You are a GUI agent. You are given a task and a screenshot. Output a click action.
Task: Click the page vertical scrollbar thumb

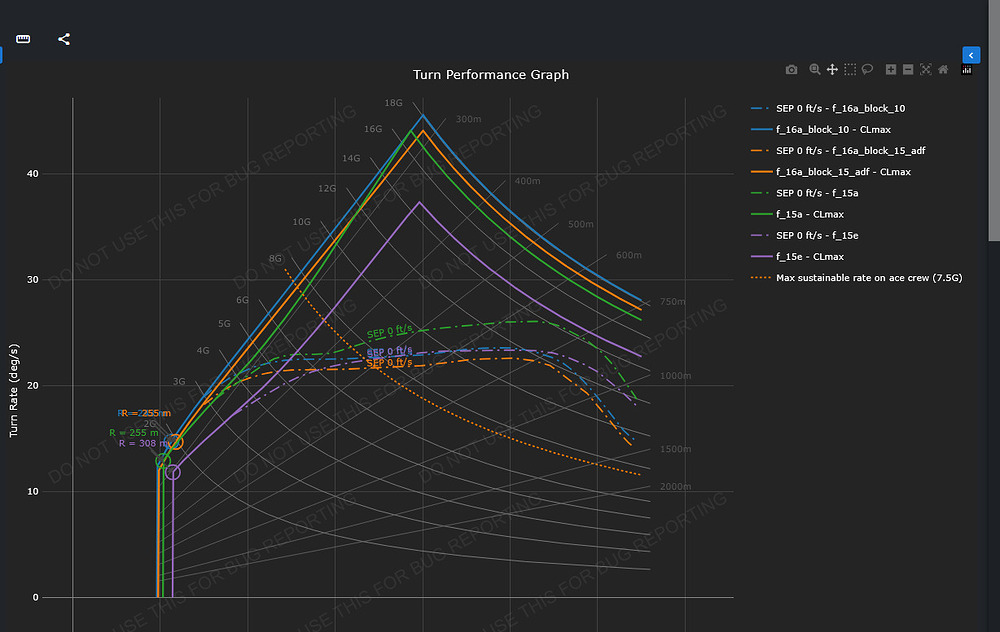994,121
